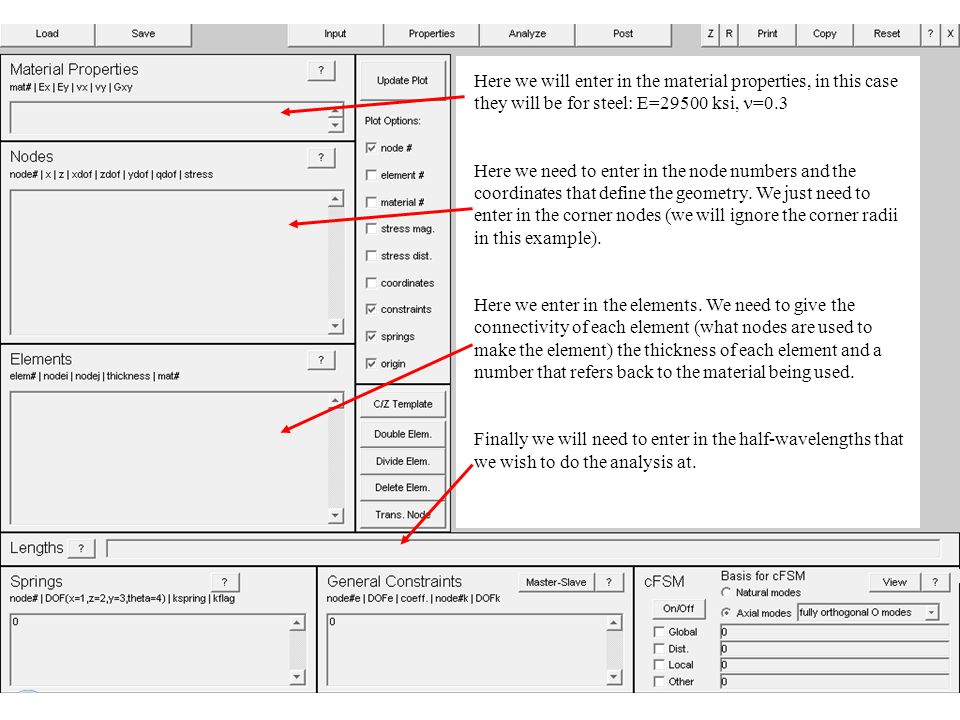Open cFSM help button
The width and height of the screenshot is (960, 720).
point(936,582)
